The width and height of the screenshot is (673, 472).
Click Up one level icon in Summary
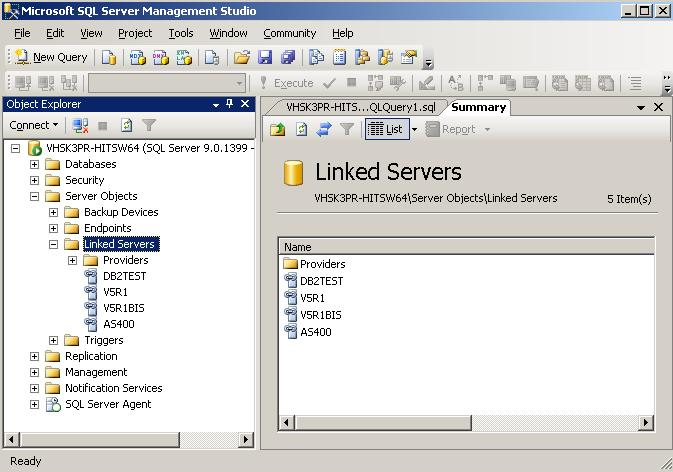[278, 129]
